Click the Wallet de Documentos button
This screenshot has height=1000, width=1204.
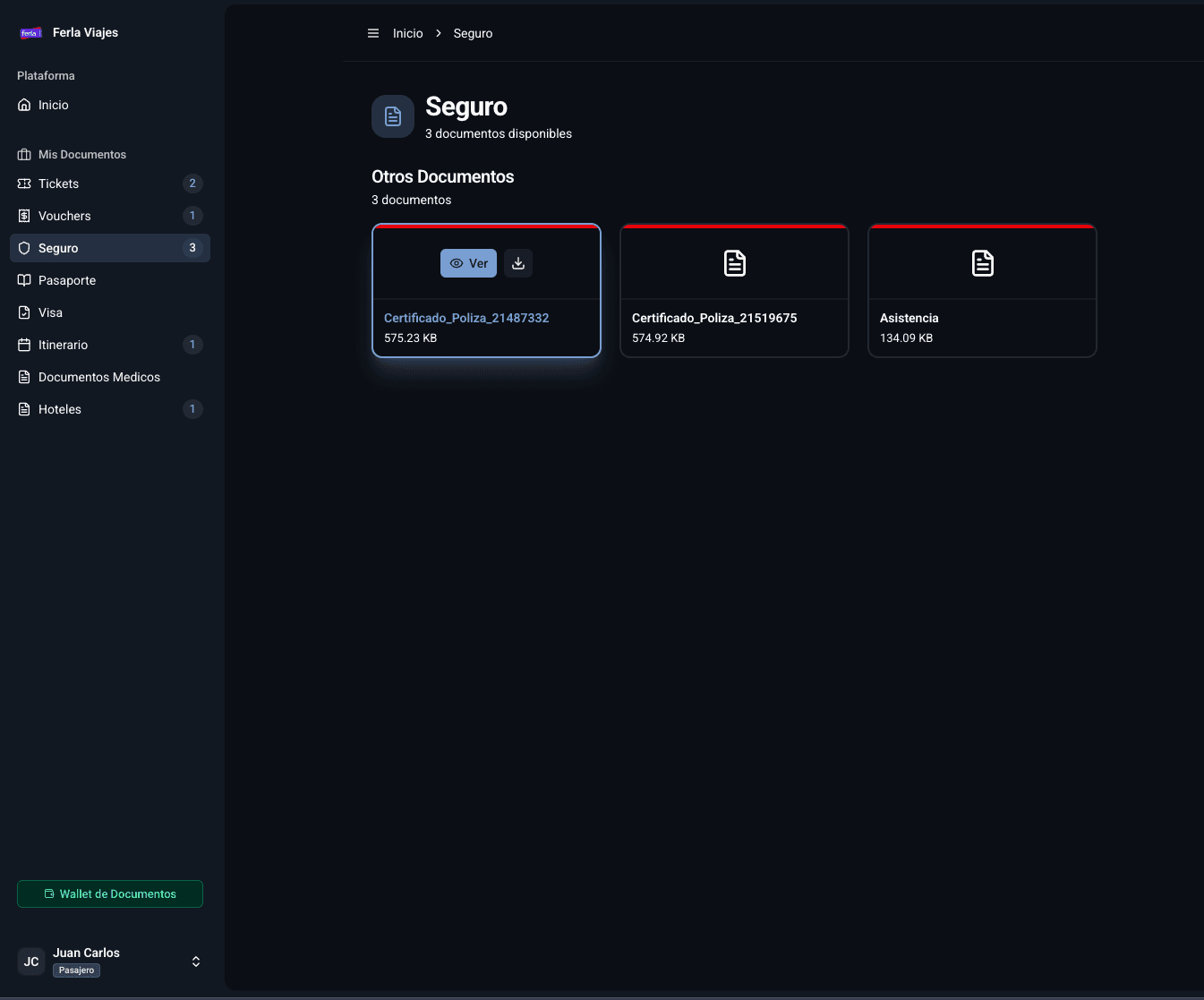click(110, 893)
